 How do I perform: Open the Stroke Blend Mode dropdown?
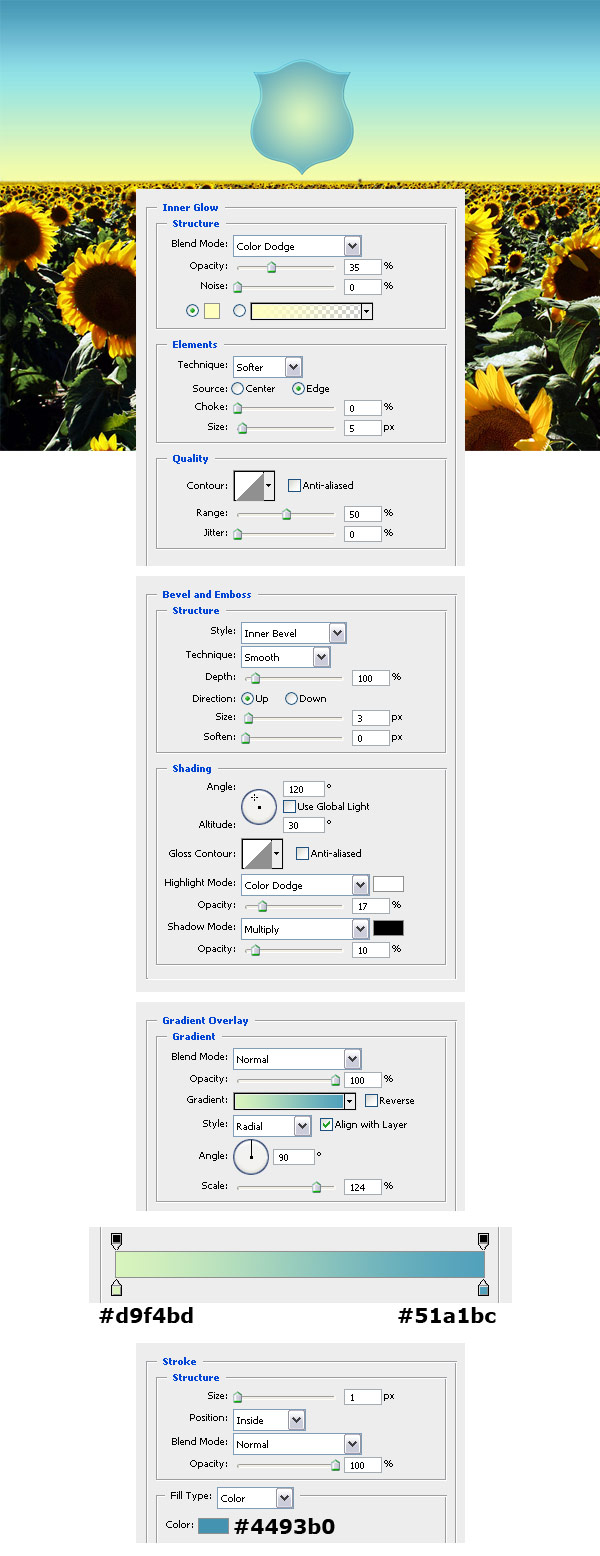297,1444
